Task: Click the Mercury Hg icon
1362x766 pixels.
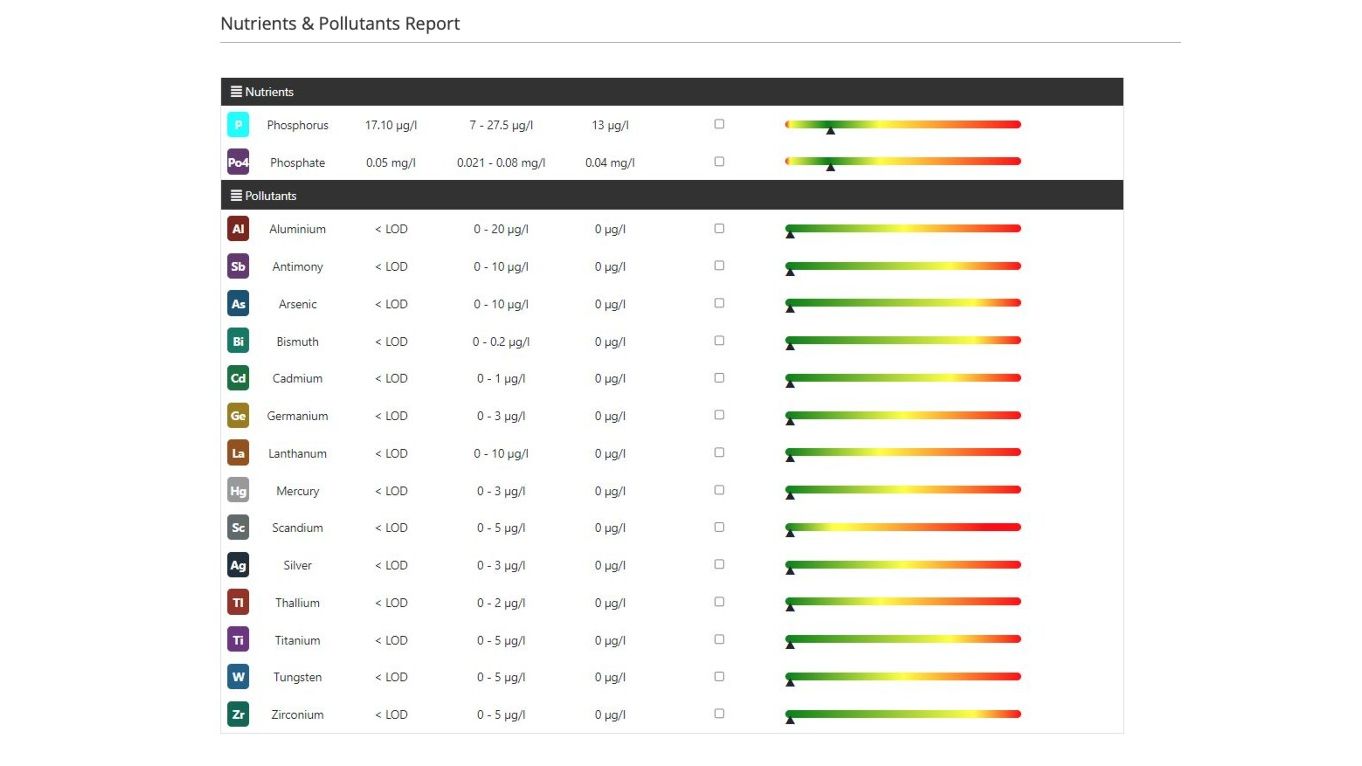Action: (238, 490)
